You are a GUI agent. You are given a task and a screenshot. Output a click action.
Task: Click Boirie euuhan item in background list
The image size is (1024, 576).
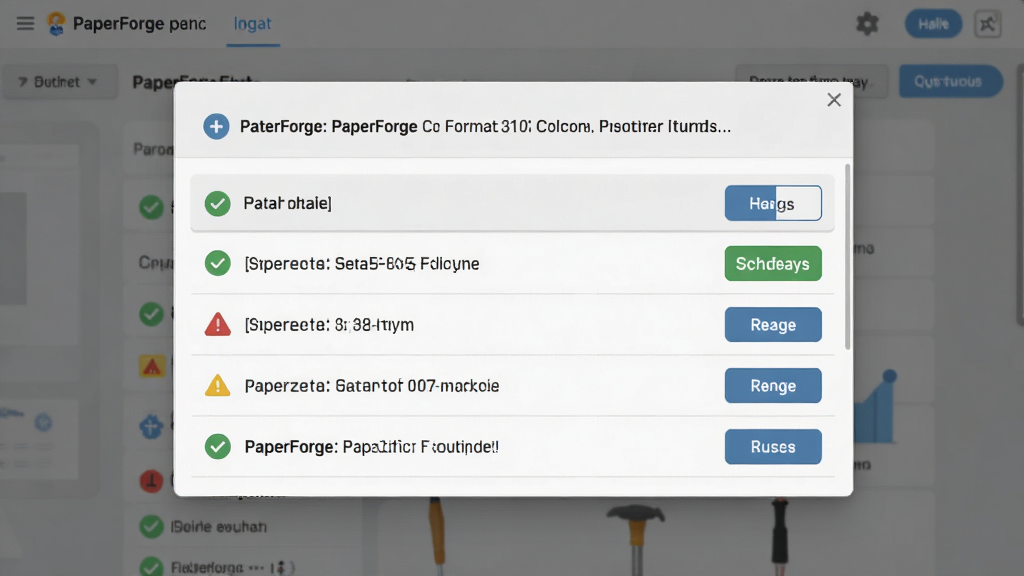coord(219,526)
